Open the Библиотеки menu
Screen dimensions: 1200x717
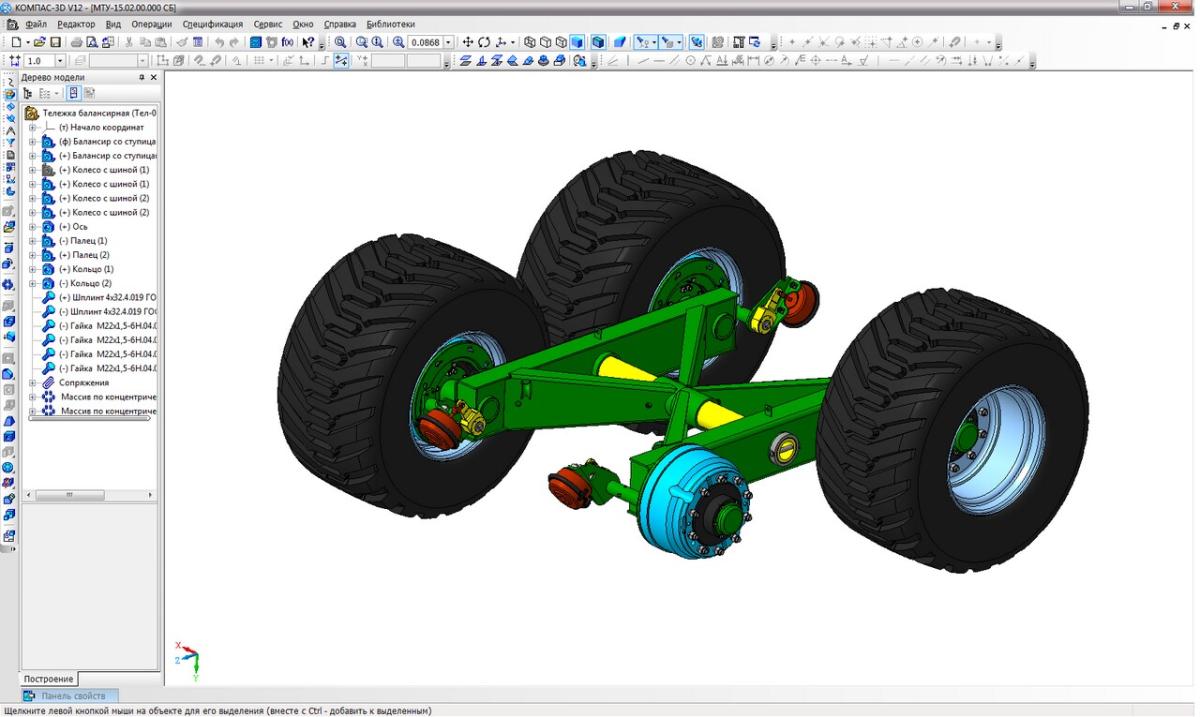(x=390, y=24)
